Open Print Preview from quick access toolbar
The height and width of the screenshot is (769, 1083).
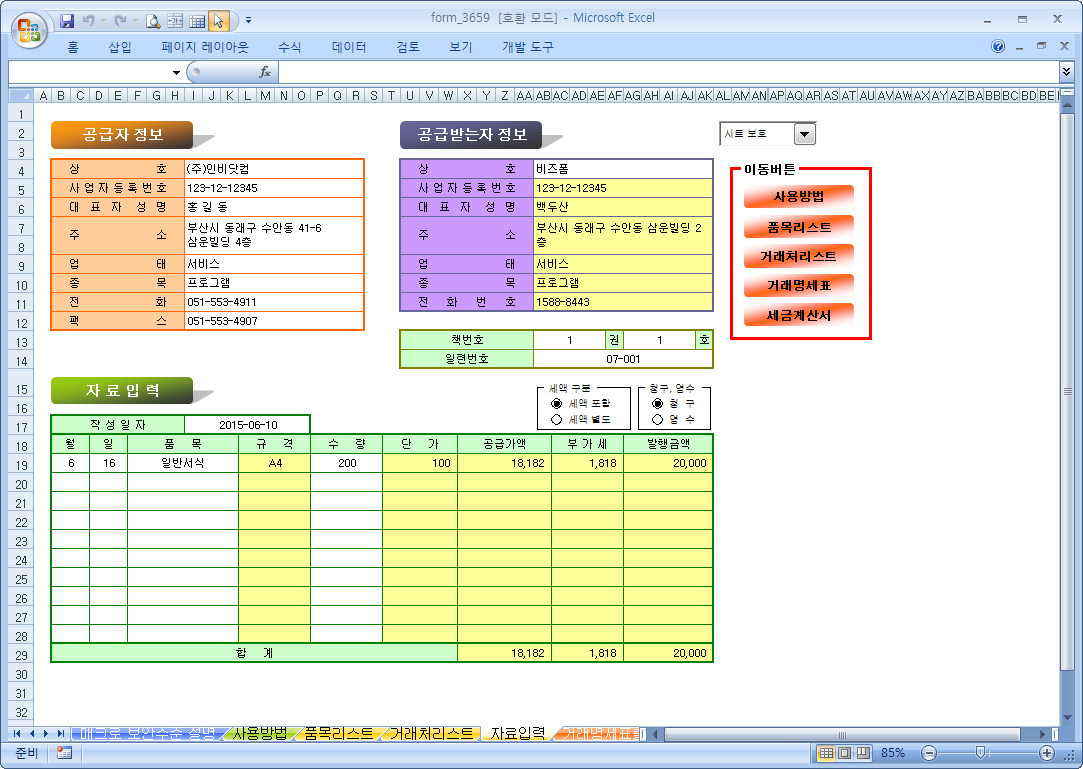(x=153, y=20)
